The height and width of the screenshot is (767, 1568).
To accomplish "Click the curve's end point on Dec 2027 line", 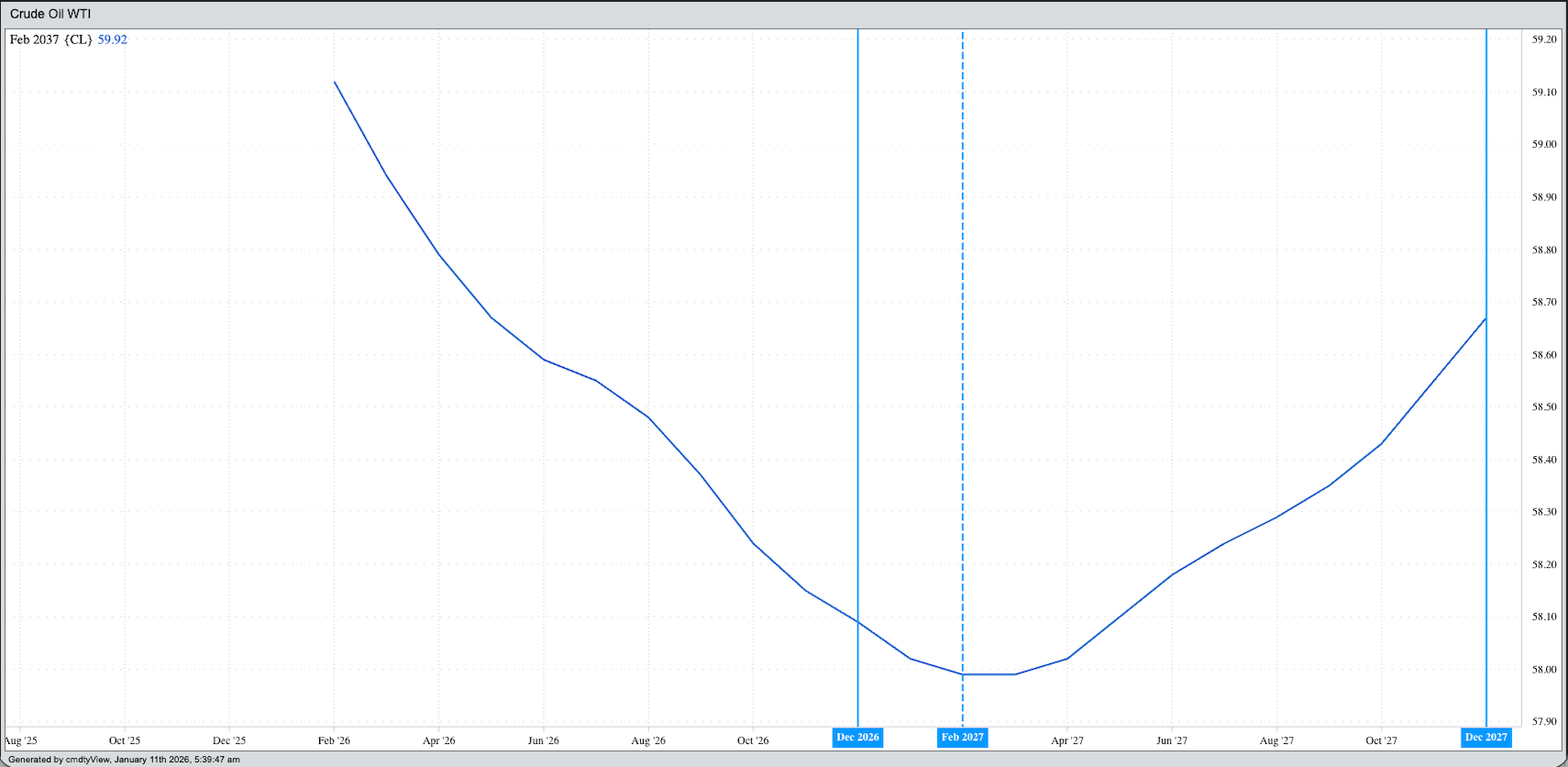I will (1485, 318).
